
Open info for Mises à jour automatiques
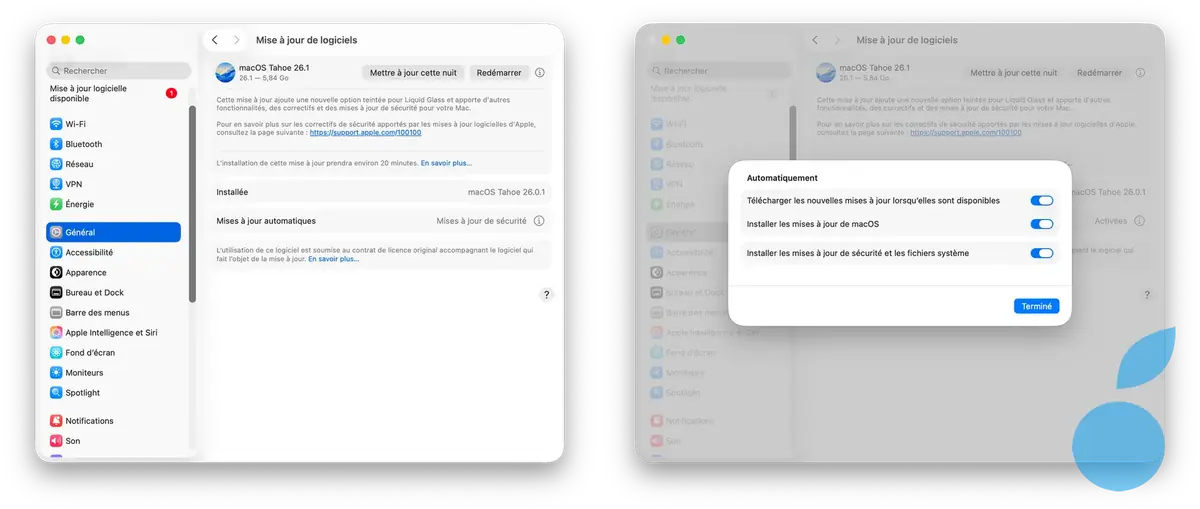(x=539, y=221)
